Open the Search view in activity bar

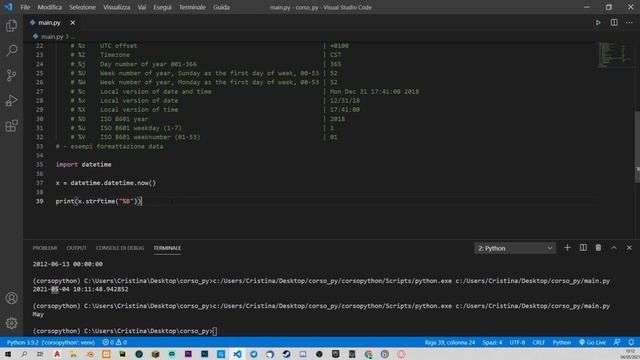coord(11,50)
